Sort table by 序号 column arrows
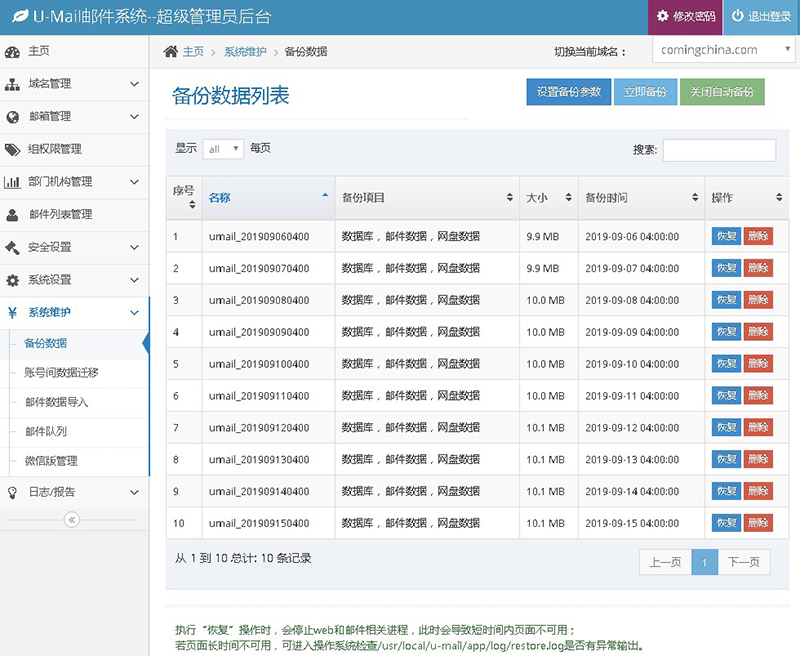 pos(192,205)
